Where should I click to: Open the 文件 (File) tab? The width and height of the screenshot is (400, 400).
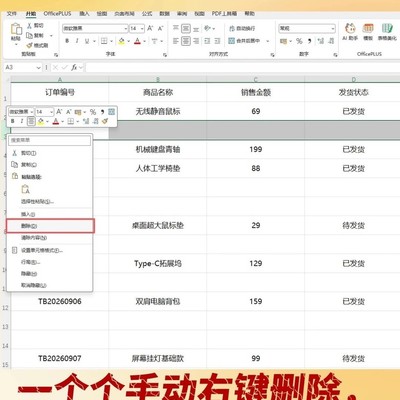[12, 13]
